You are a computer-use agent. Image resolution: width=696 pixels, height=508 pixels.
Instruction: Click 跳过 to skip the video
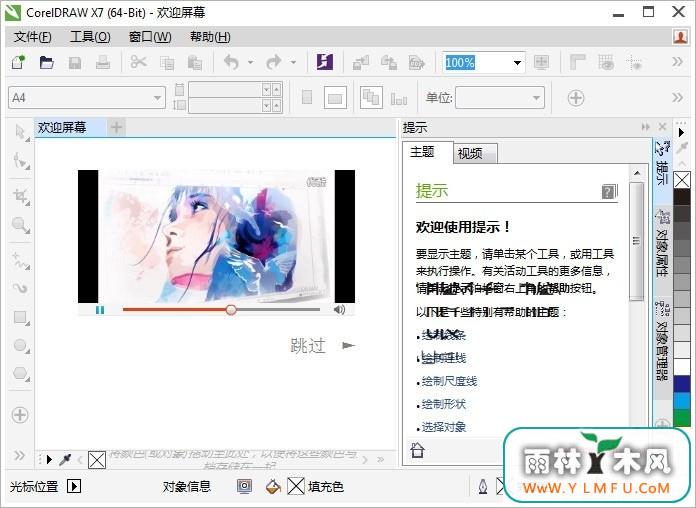coord(308,345)
